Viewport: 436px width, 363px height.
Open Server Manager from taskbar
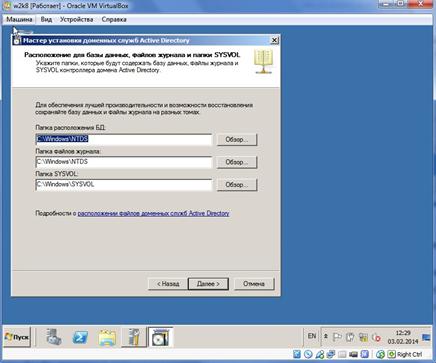[54, 337]
